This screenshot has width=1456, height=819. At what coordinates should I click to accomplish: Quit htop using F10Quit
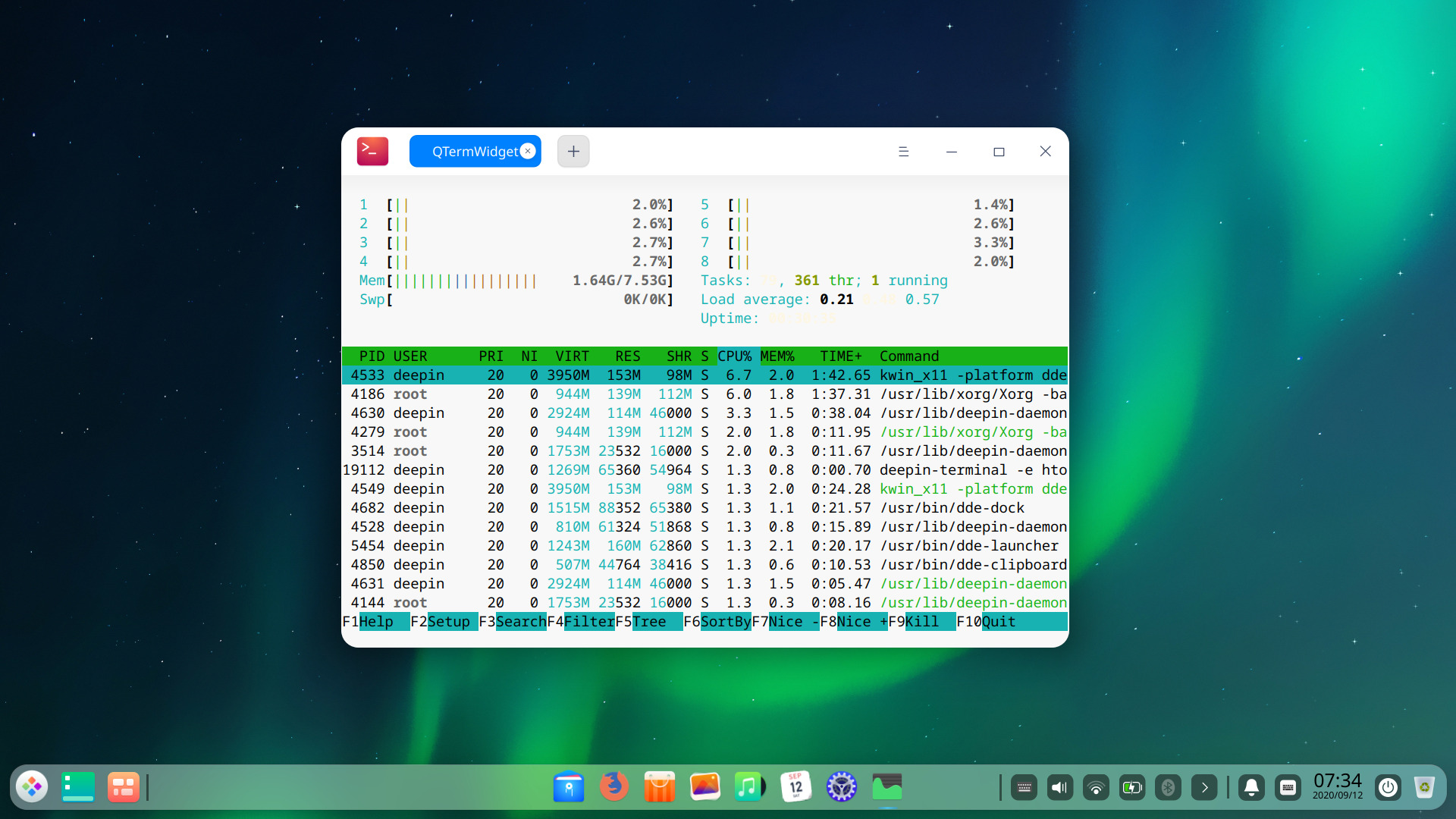(x=987, y=621)
